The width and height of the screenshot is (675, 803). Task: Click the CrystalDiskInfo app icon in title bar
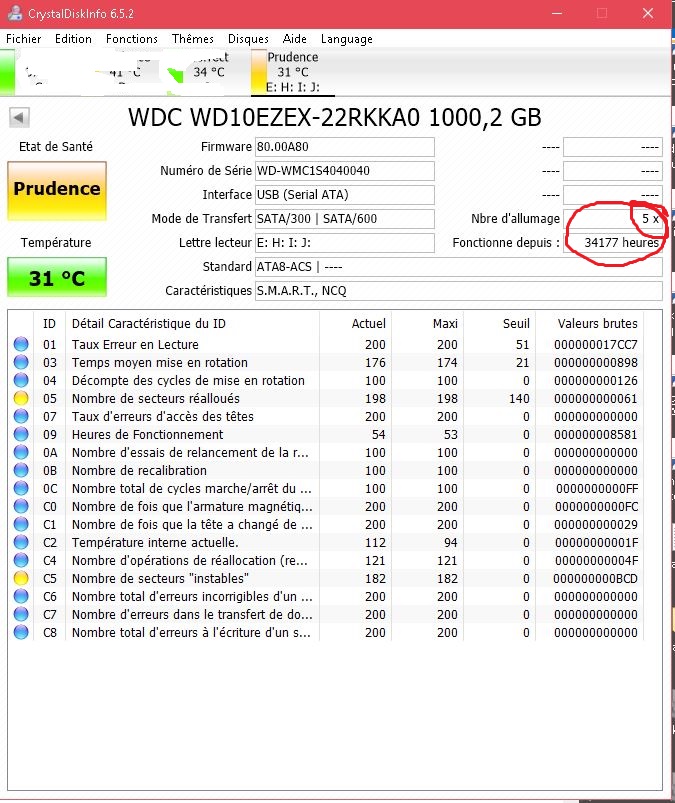pyautogui.click(x=14, y=13)
